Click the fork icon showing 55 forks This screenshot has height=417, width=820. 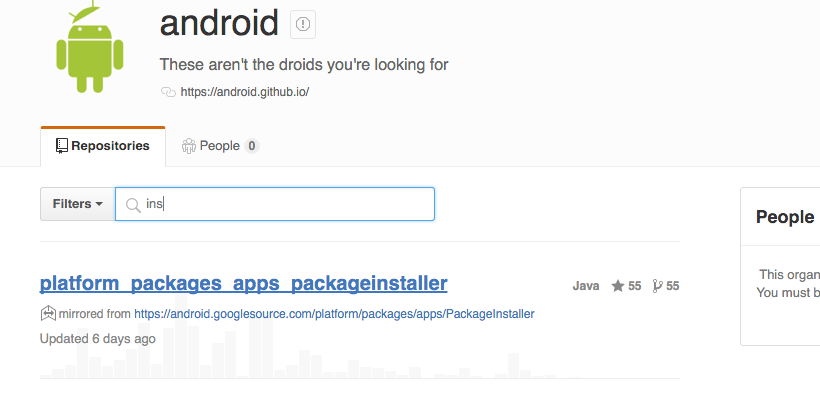[x=657, y=286]
